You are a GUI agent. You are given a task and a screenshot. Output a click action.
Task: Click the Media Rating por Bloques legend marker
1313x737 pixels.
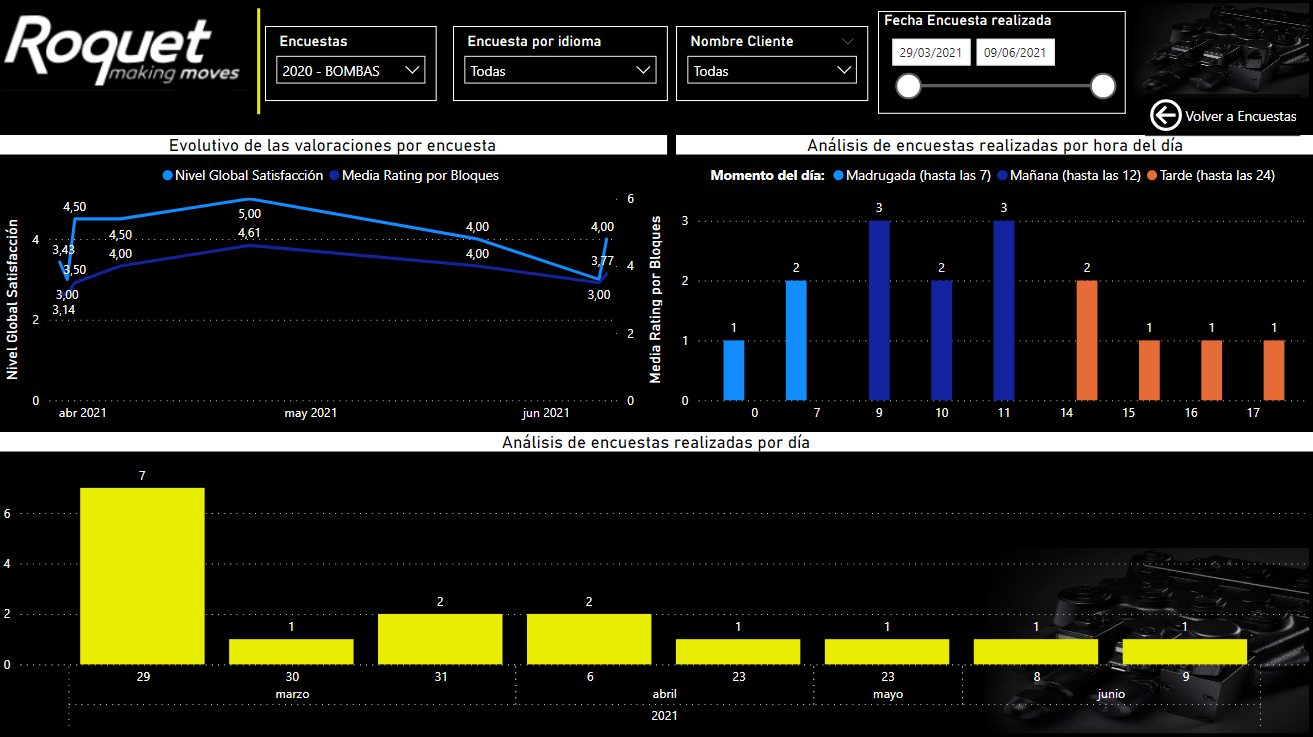pos(335,175)
